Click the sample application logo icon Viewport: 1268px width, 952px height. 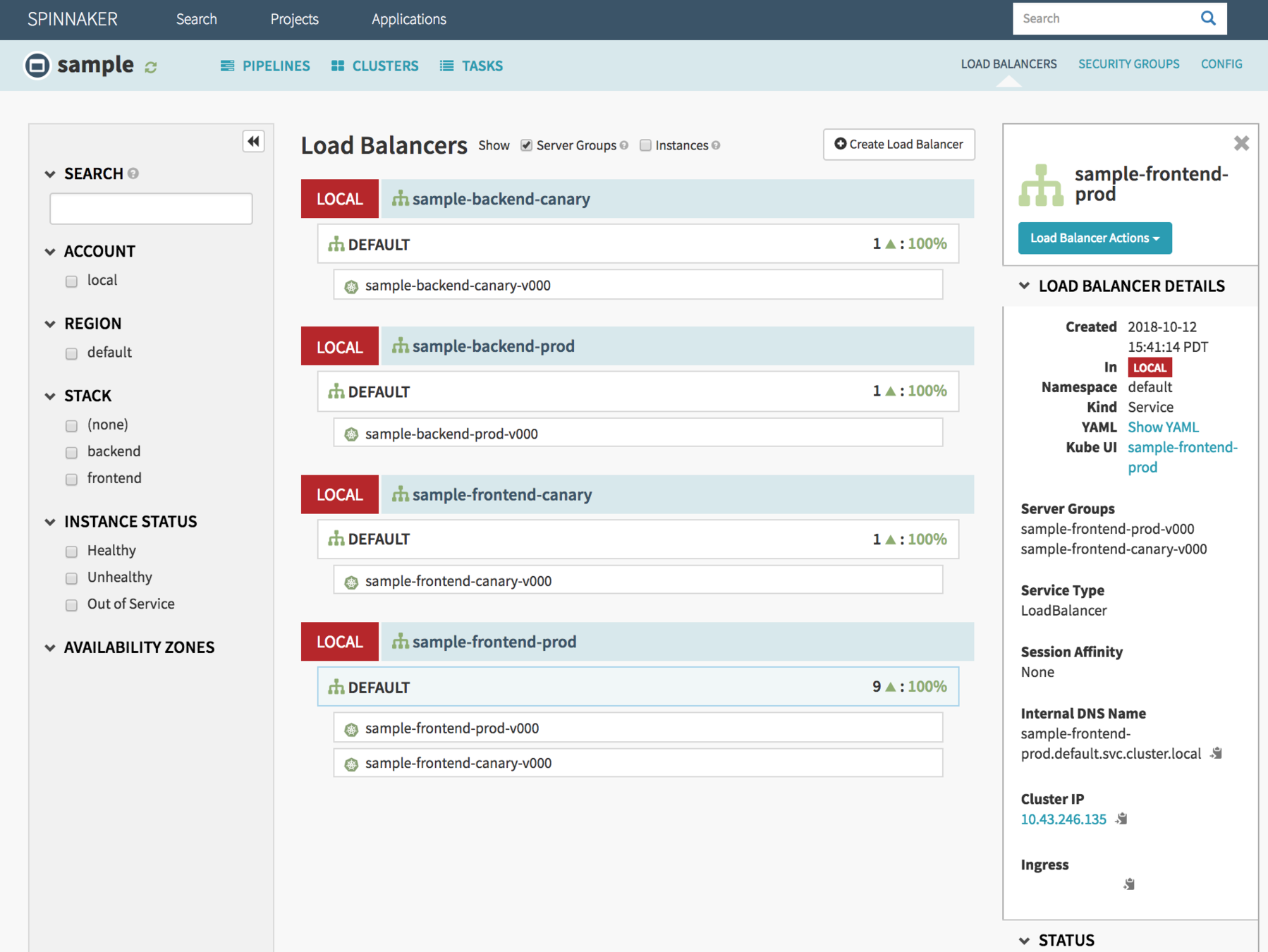click(37, 66)
